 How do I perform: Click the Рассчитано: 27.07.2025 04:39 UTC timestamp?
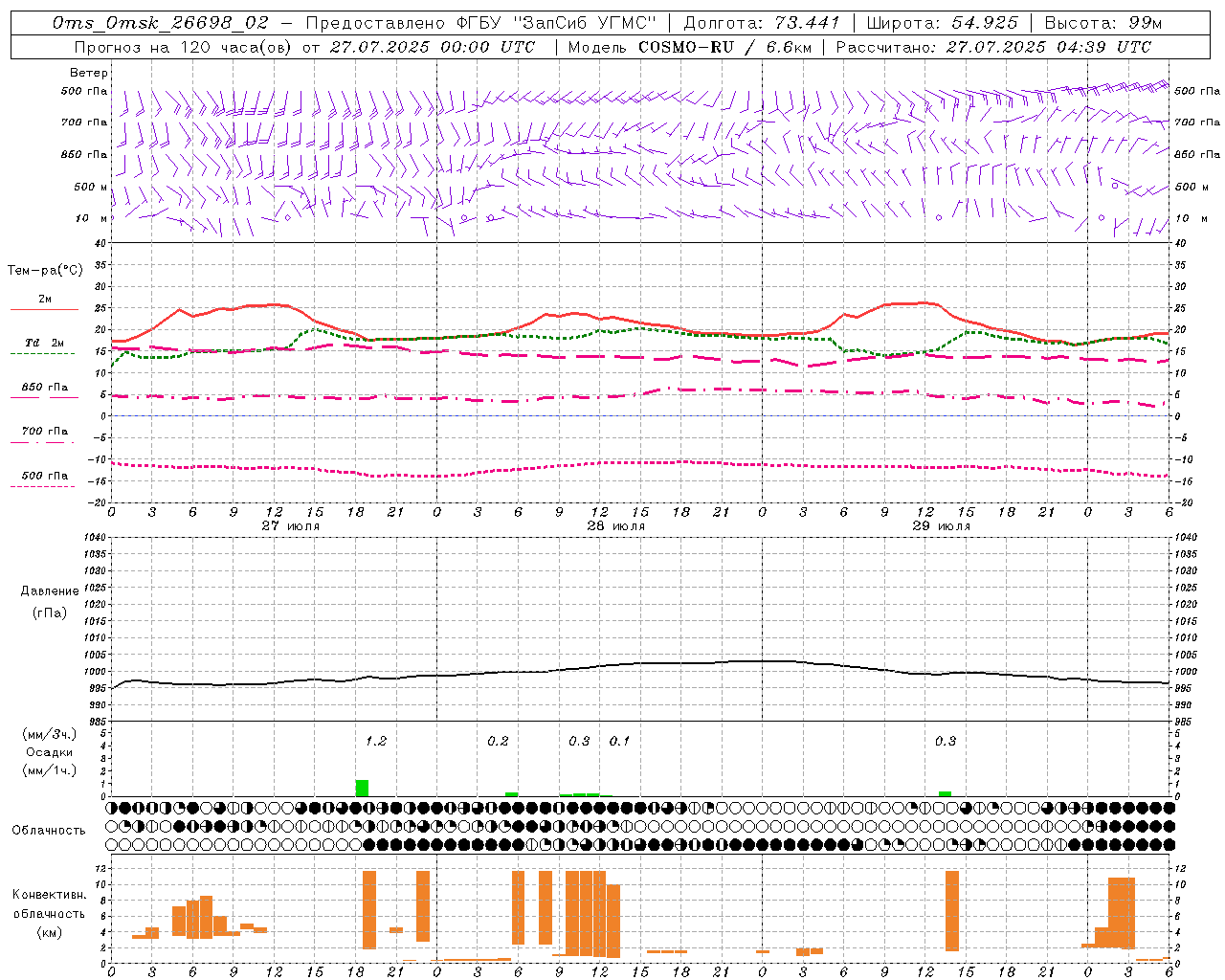pos(993,47)
